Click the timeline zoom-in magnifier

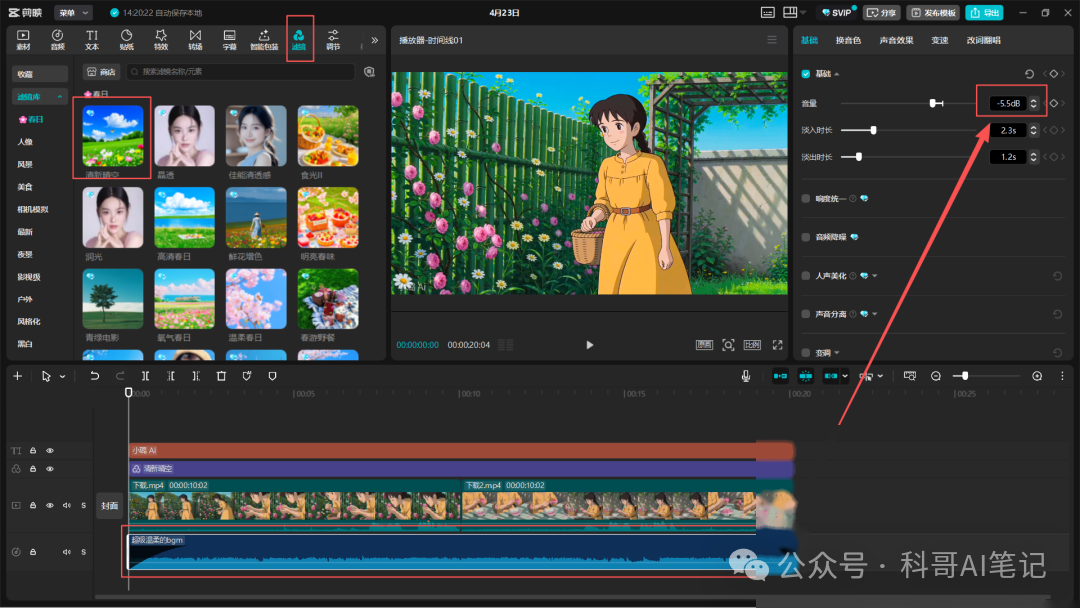(x=1037, y=376)
